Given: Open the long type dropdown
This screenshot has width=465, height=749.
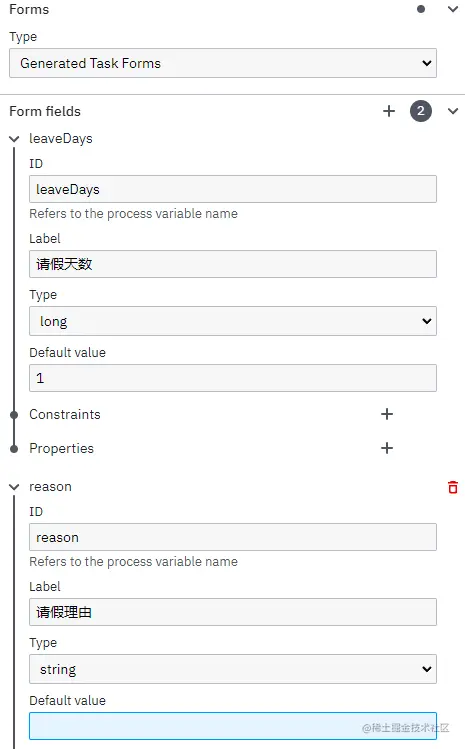Looking at the screenshot, I should pos(233,321).
